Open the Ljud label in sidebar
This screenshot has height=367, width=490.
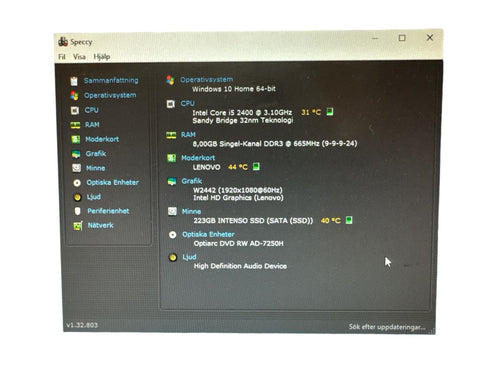point(94,197)
